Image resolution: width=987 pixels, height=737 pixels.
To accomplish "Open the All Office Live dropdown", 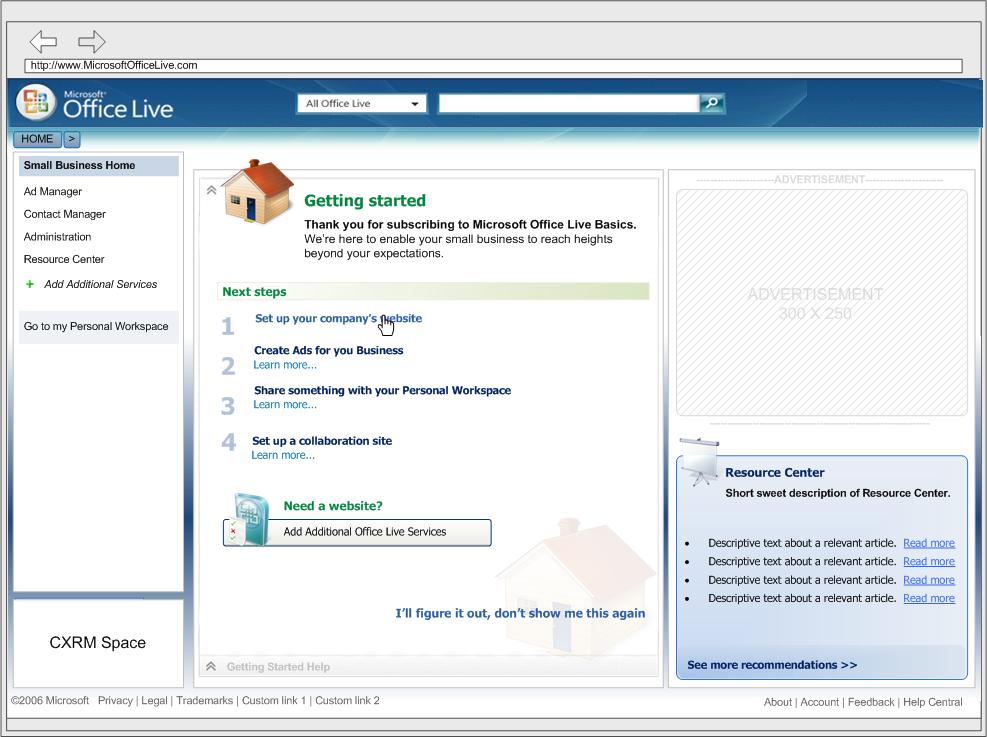I will coord(362,104).
